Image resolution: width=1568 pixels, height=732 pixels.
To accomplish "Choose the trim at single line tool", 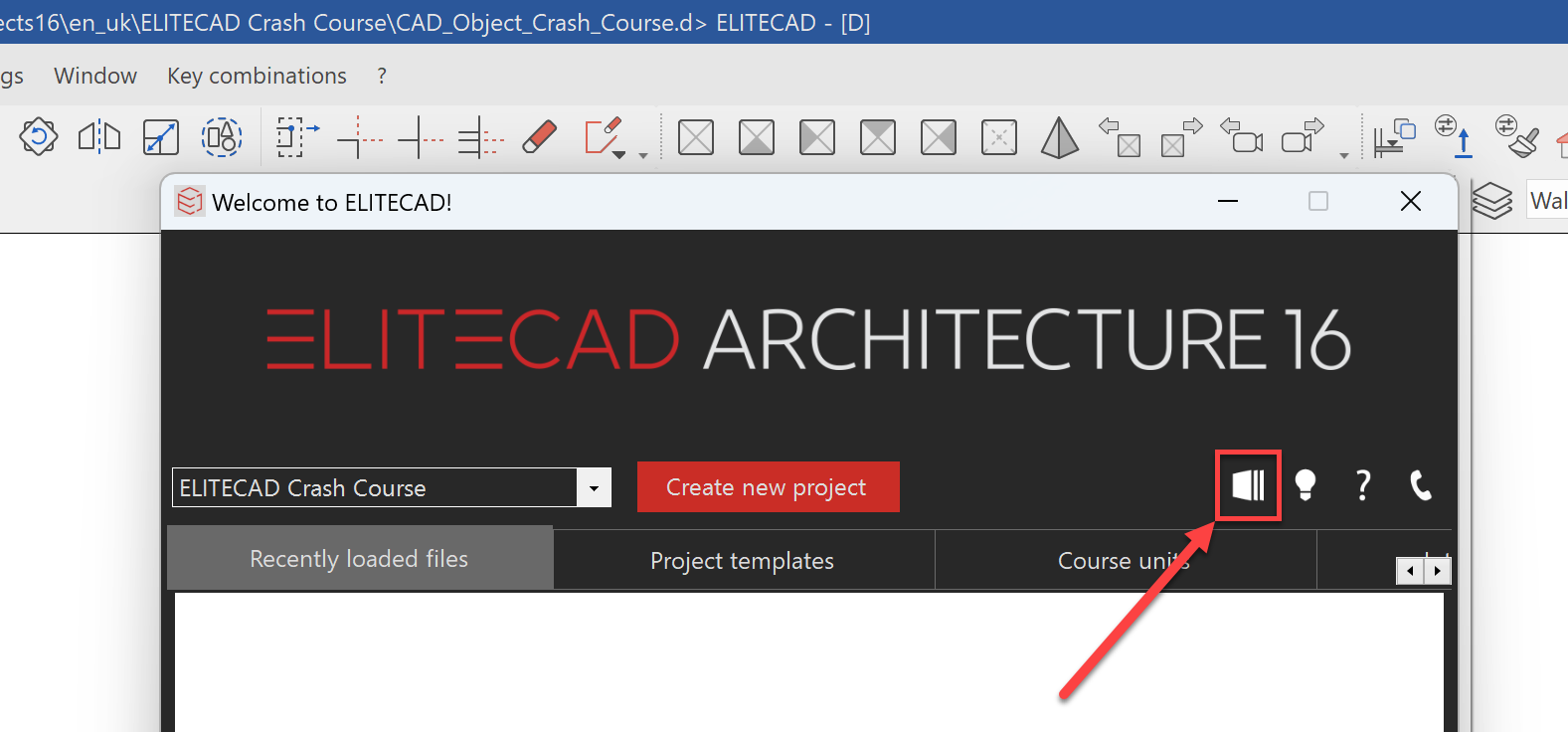I will 421,137.
